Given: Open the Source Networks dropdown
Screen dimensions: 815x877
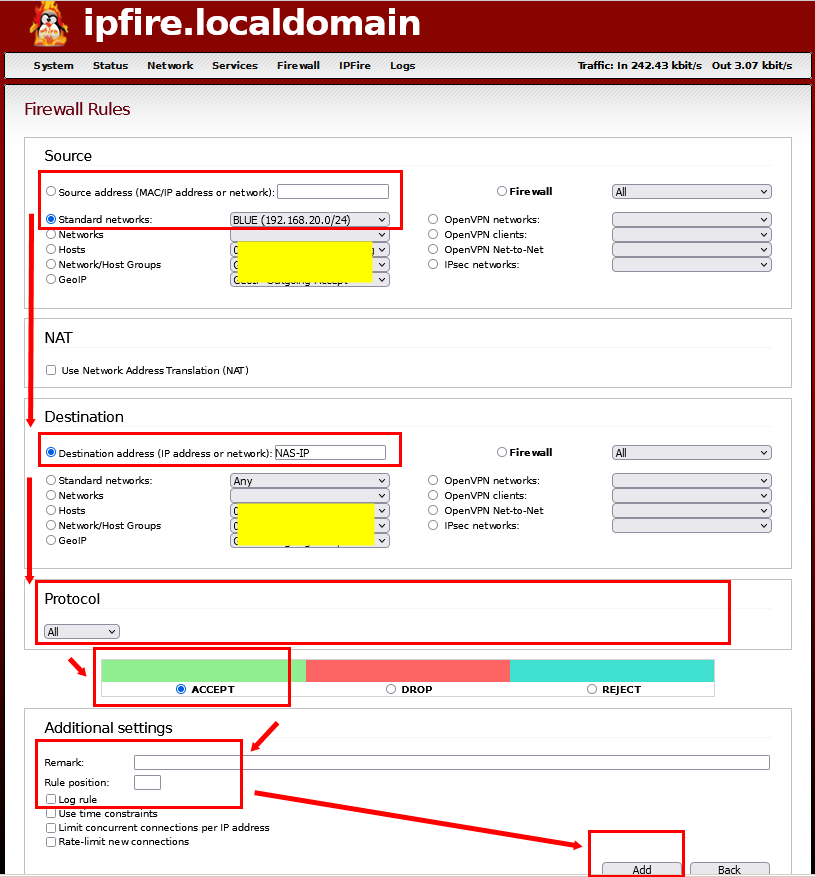Looking at the screenshot, I should [309, 234].
